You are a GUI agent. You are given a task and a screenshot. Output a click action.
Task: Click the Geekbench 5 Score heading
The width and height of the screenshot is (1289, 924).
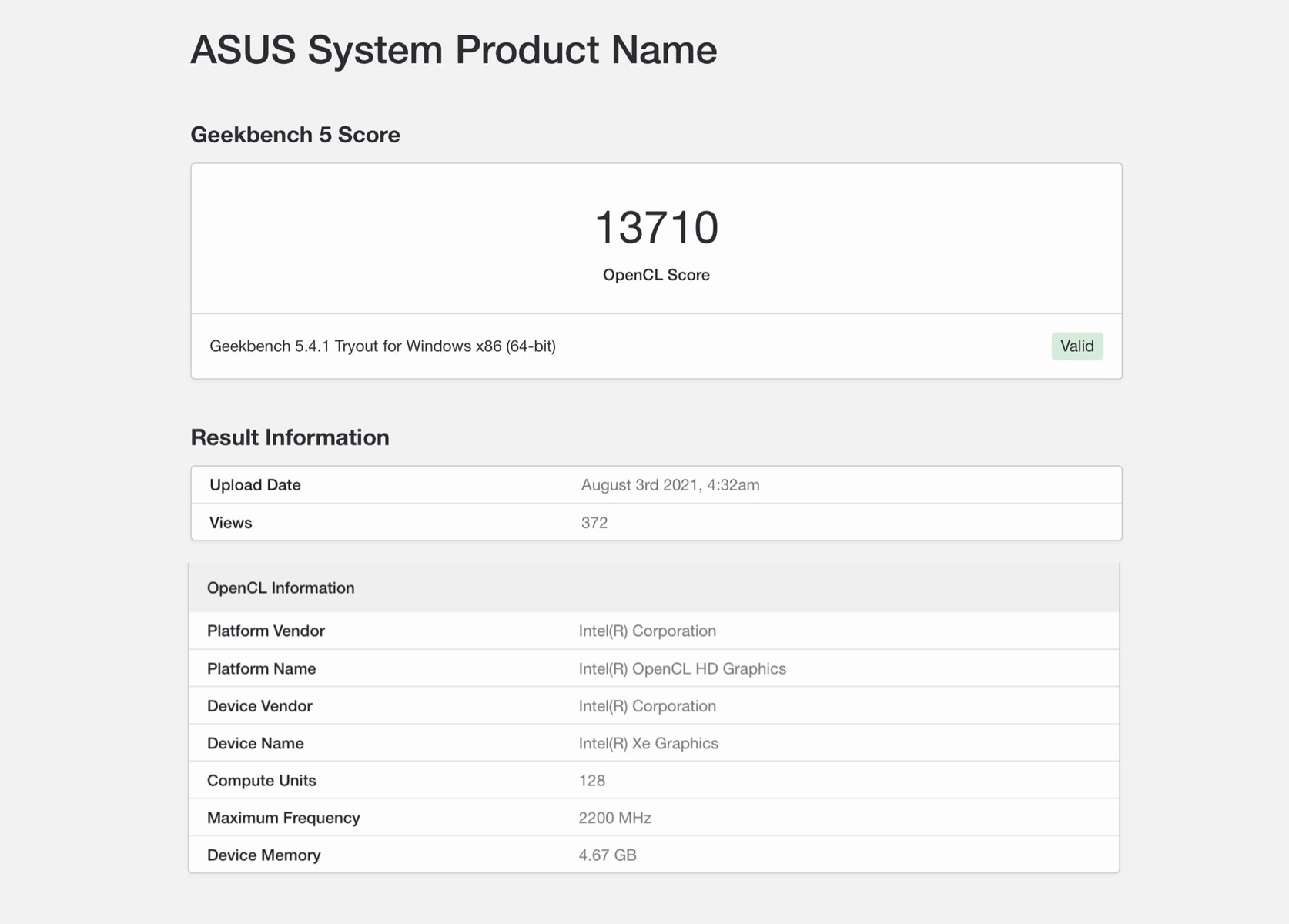(x=295, y=135)
